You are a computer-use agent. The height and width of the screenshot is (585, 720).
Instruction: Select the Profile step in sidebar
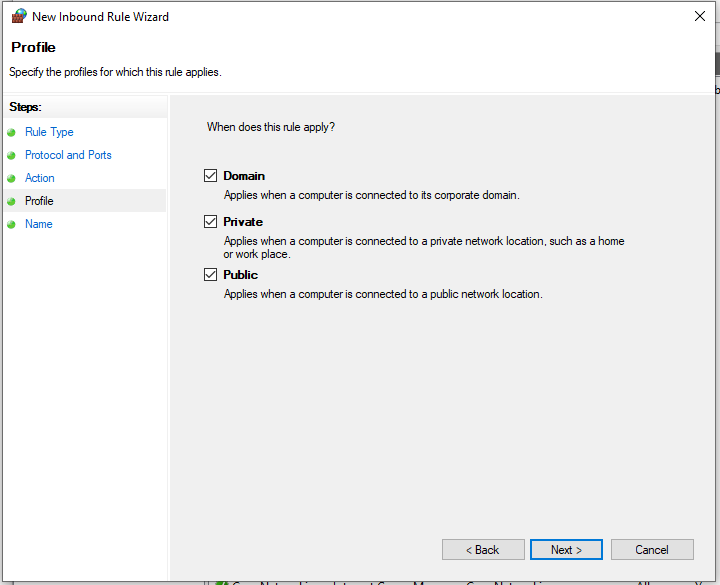click(39, 201)
